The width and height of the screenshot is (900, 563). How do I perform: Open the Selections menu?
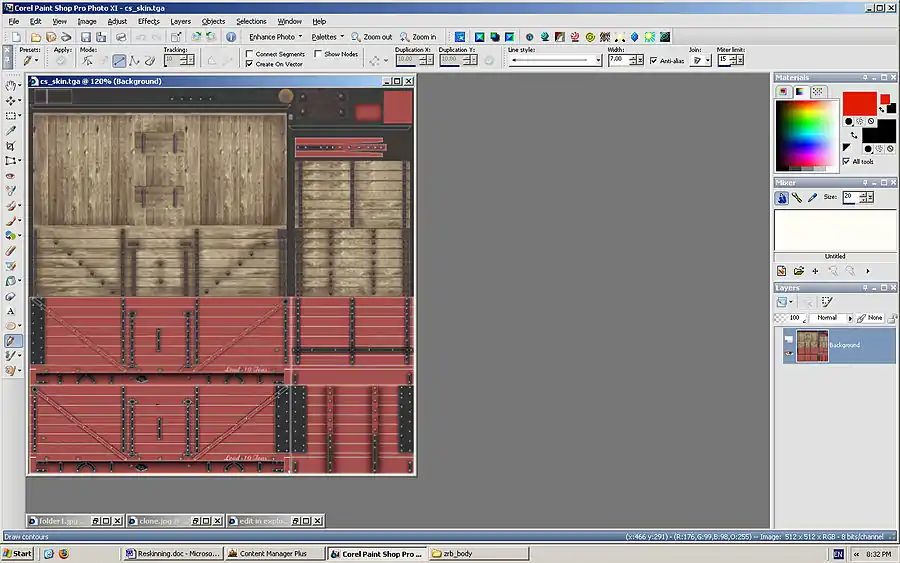[251, 21]
